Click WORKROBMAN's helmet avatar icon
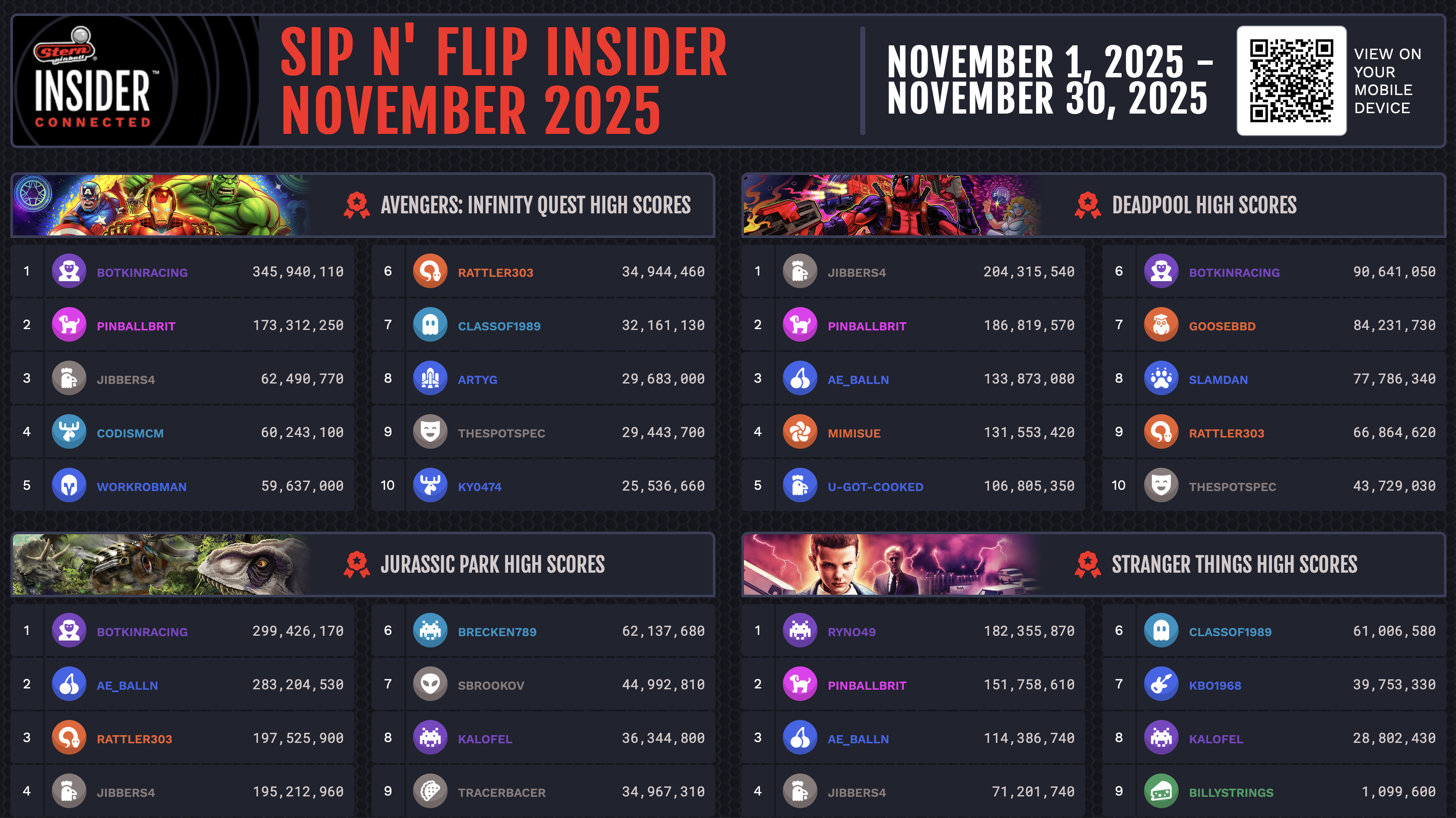 pyautogui.click(x=69, y=486)
